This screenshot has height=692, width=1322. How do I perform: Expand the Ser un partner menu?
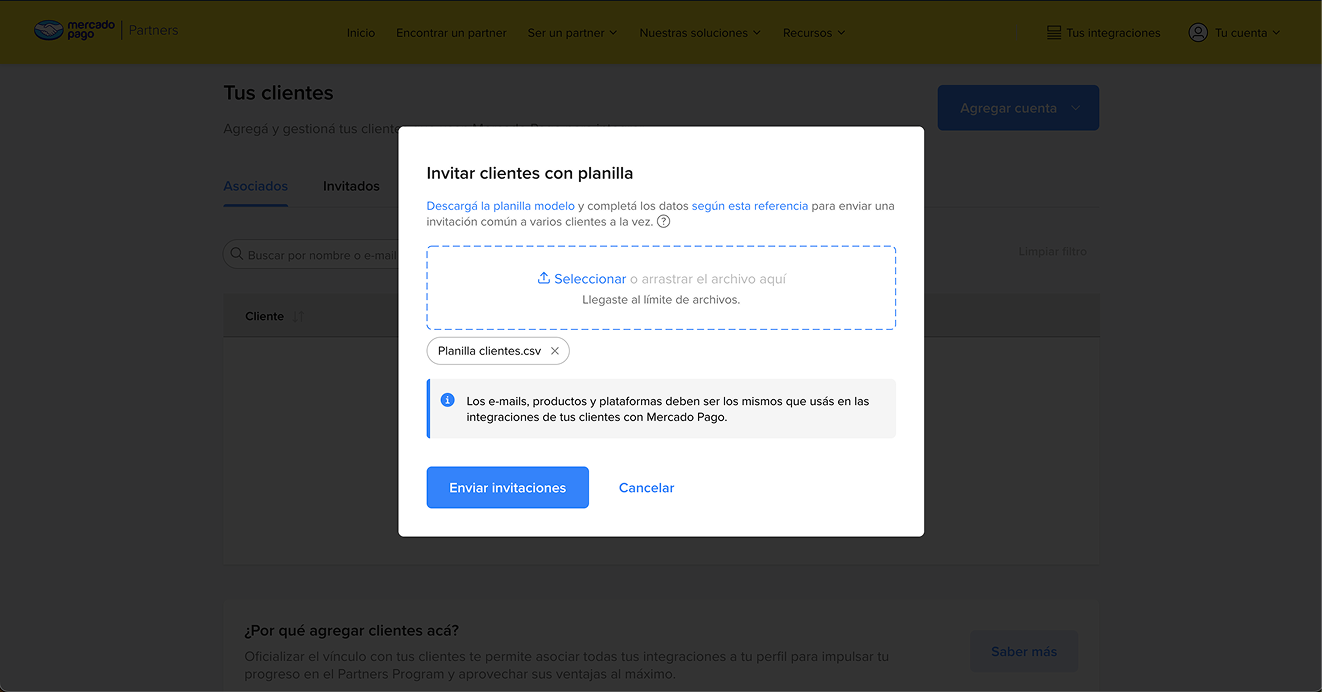pyautogui.click(x=572, y=33)
